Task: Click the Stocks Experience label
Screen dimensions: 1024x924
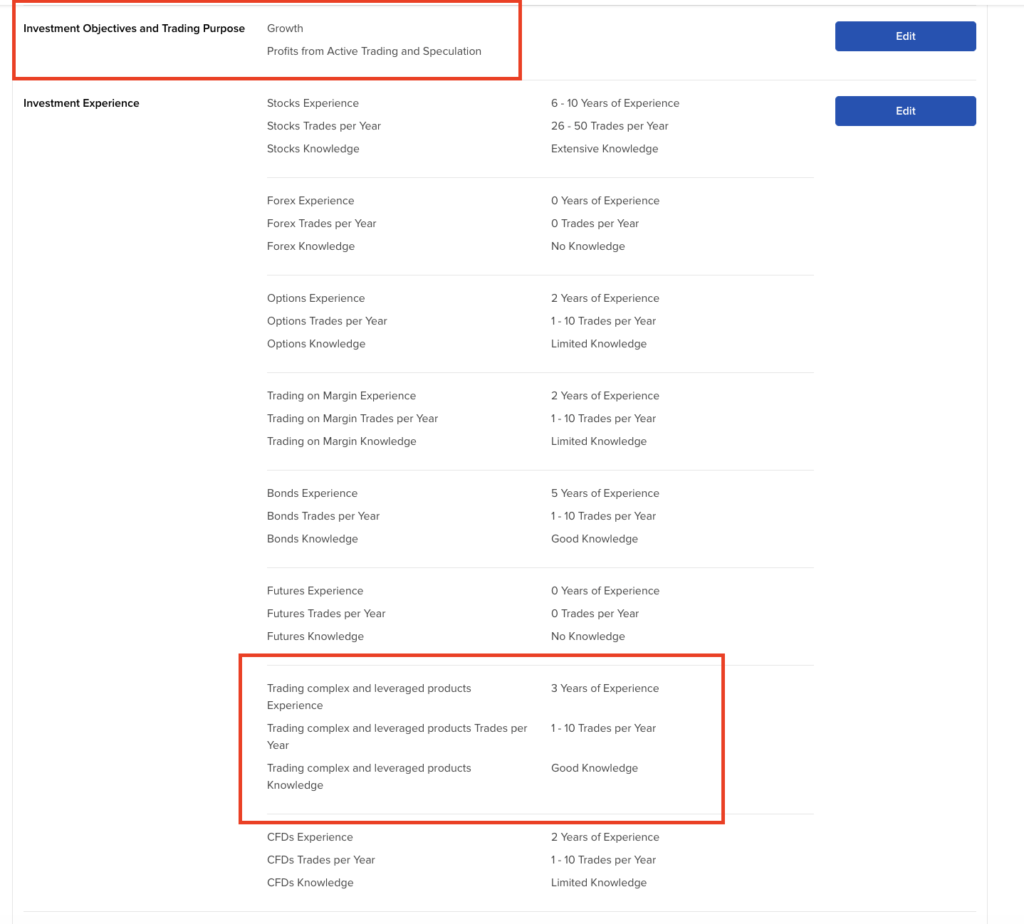Action: tap(312, 103)
